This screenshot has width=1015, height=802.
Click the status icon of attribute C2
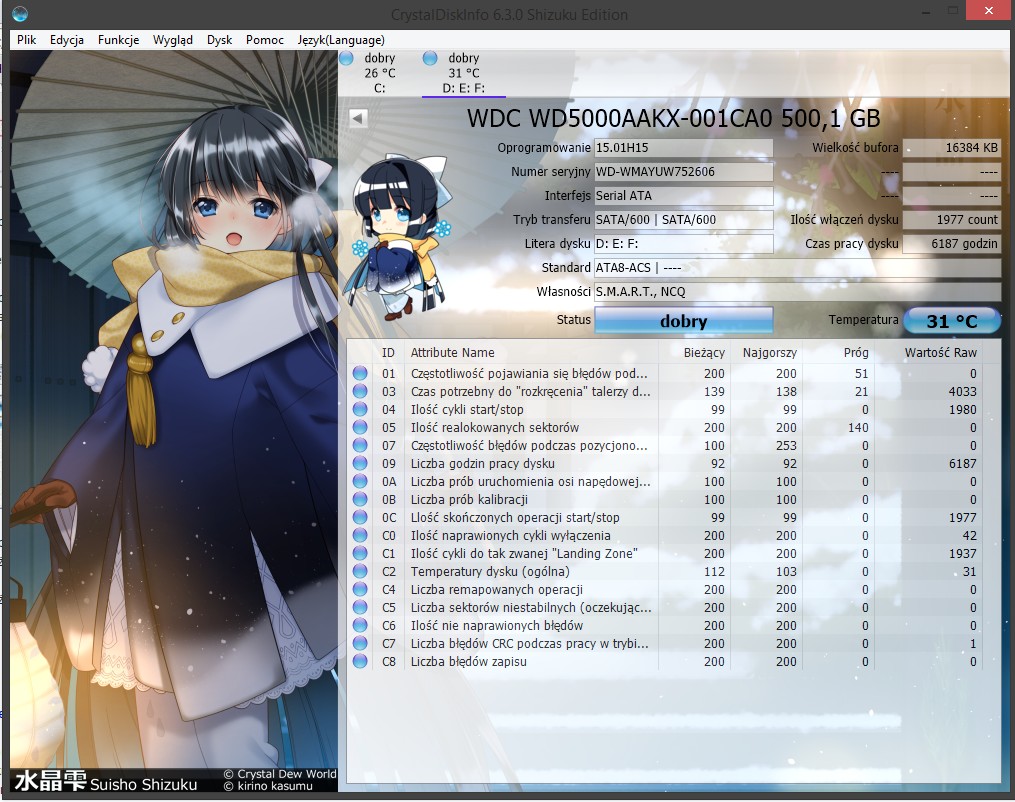click(360, 572)
